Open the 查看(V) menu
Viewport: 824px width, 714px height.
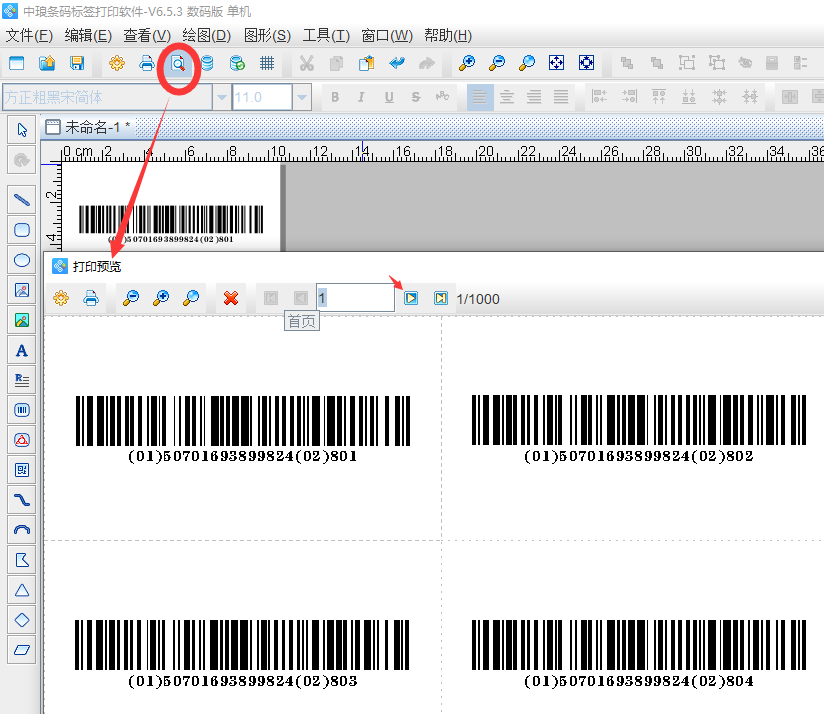[x=147, y=35]
